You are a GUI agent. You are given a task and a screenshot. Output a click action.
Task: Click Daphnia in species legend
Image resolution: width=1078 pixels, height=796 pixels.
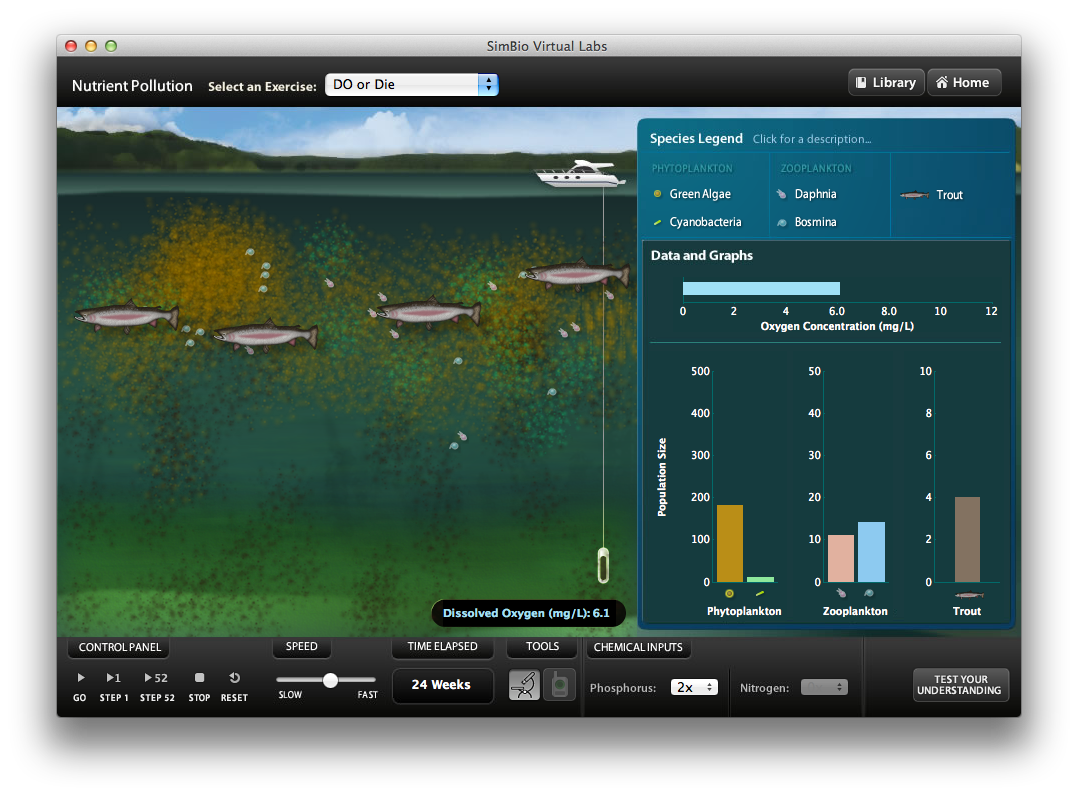[x=815, y=194]
